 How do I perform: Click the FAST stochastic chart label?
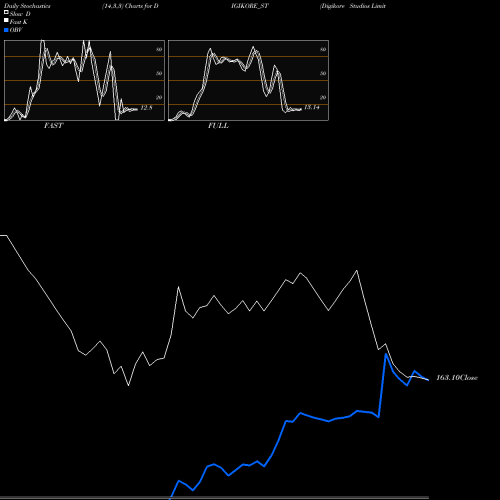point(53,125)
